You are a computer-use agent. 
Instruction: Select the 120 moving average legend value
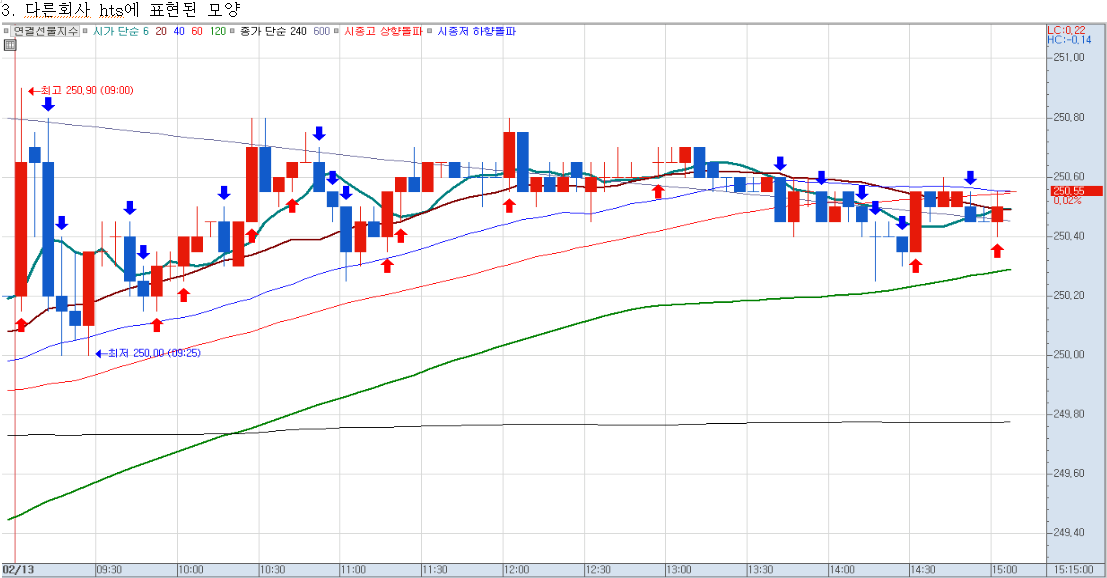(218, 31)
